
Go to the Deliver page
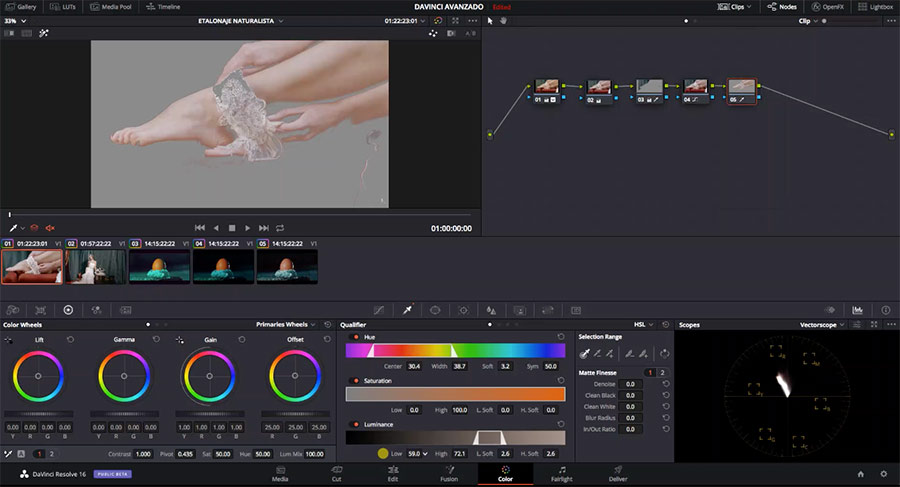[x=618, y=474]
